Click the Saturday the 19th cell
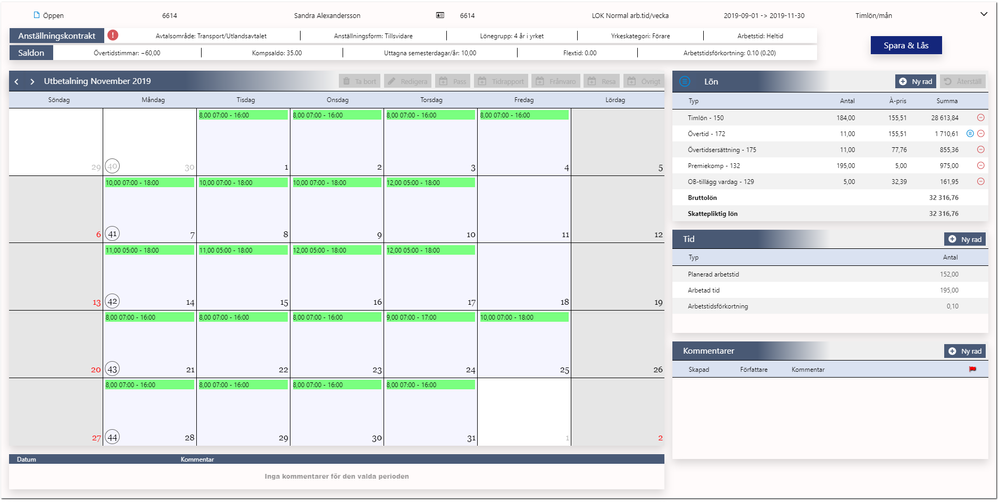 tap(618, 276)
